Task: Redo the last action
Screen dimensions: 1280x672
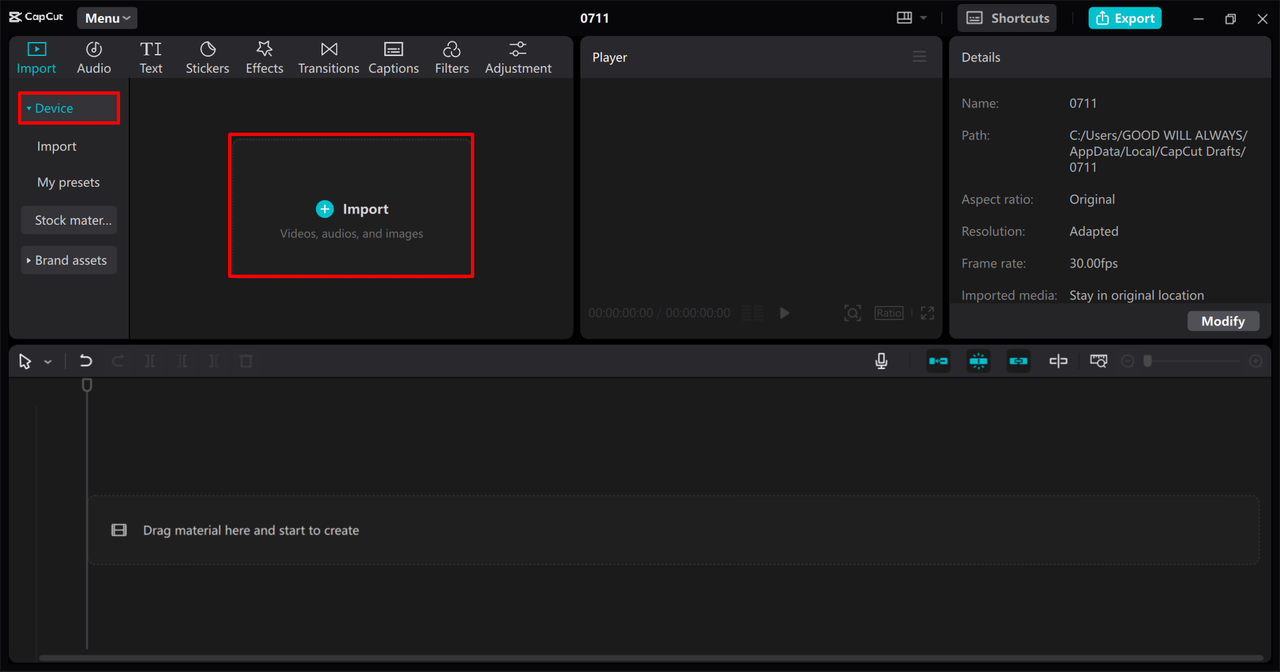Action: (118, 361)
